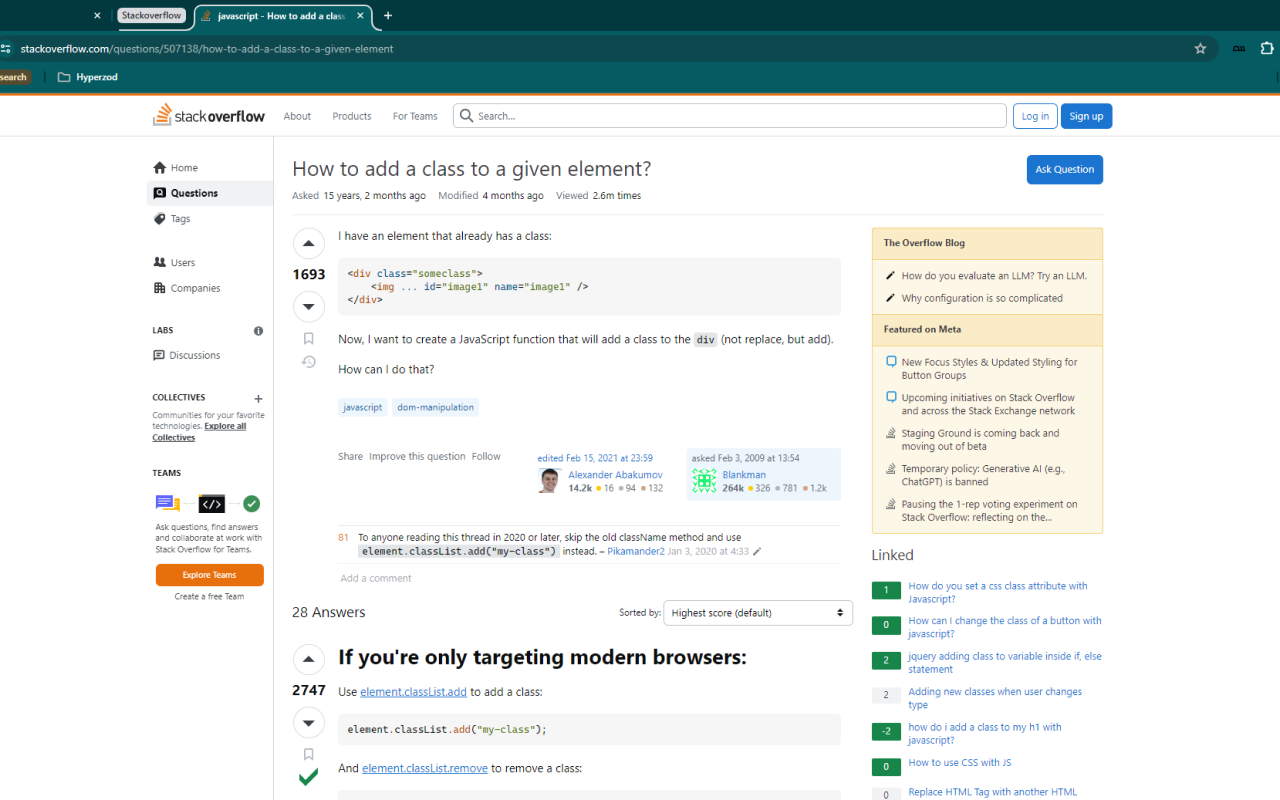Click the Log in button

point(1035,116)
